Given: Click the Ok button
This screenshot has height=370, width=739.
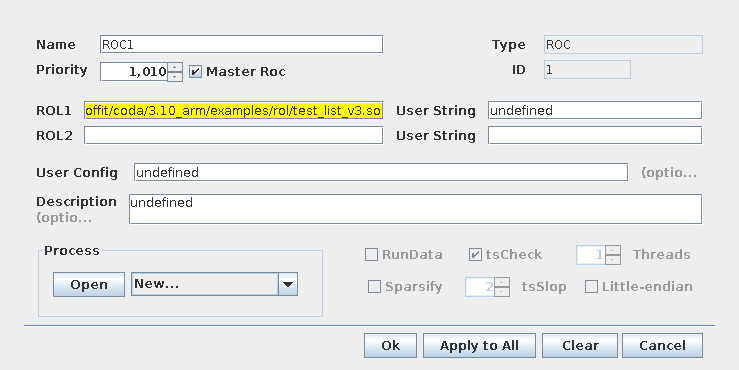Looking at the screenshot, I should 390,345.
